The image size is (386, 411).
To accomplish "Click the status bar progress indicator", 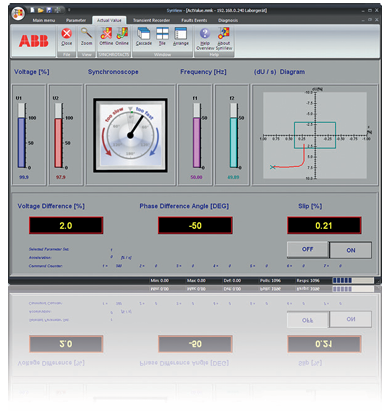I will [353, 280].
